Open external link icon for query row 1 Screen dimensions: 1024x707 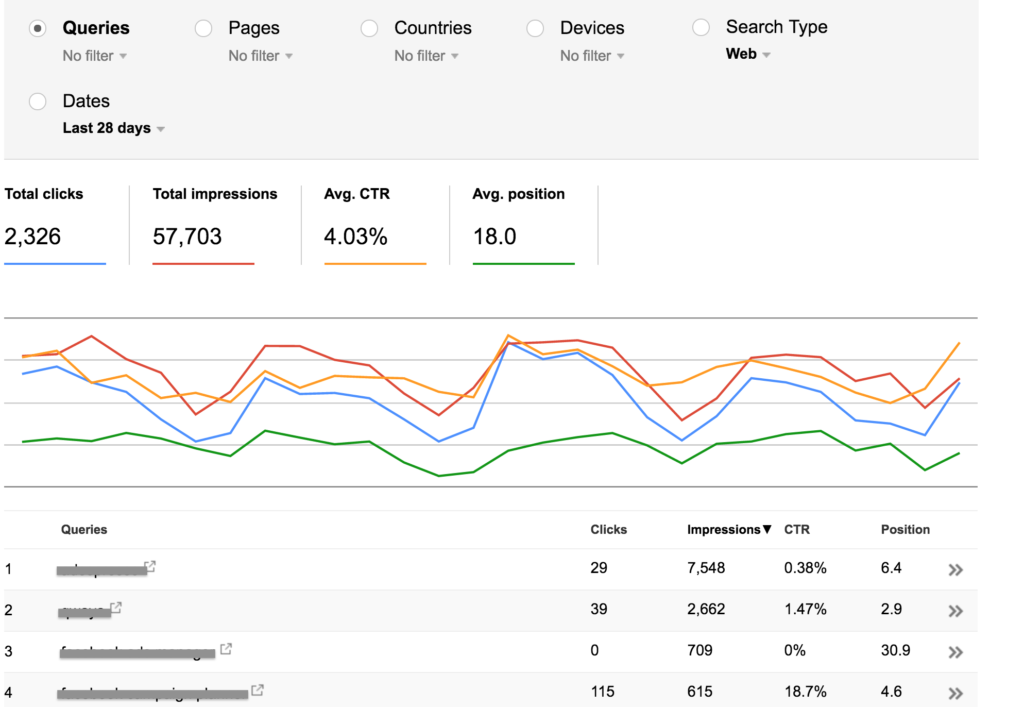pyautogui.click(x=150, y=567)
